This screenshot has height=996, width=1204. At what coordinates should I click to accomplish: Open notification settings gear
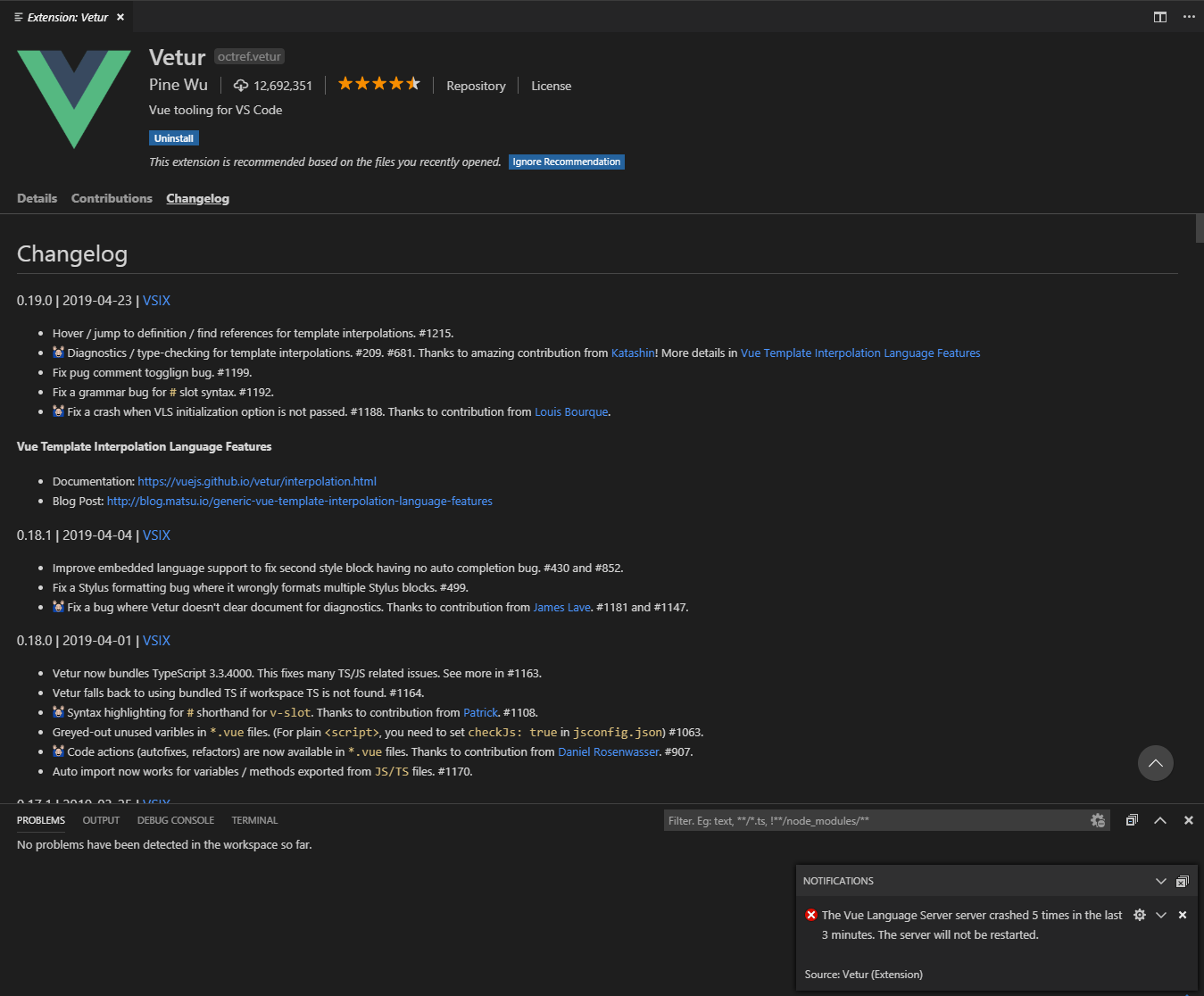[1140, 915]
